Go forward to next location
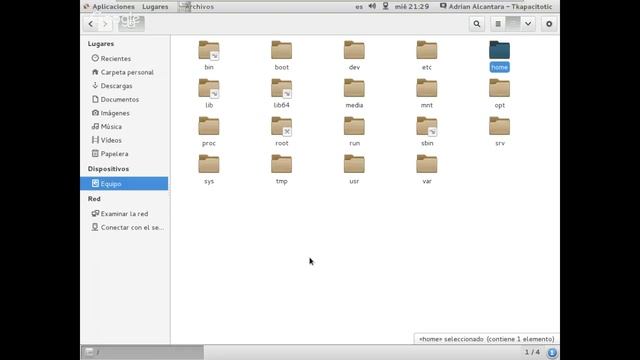 click(105, 24)
